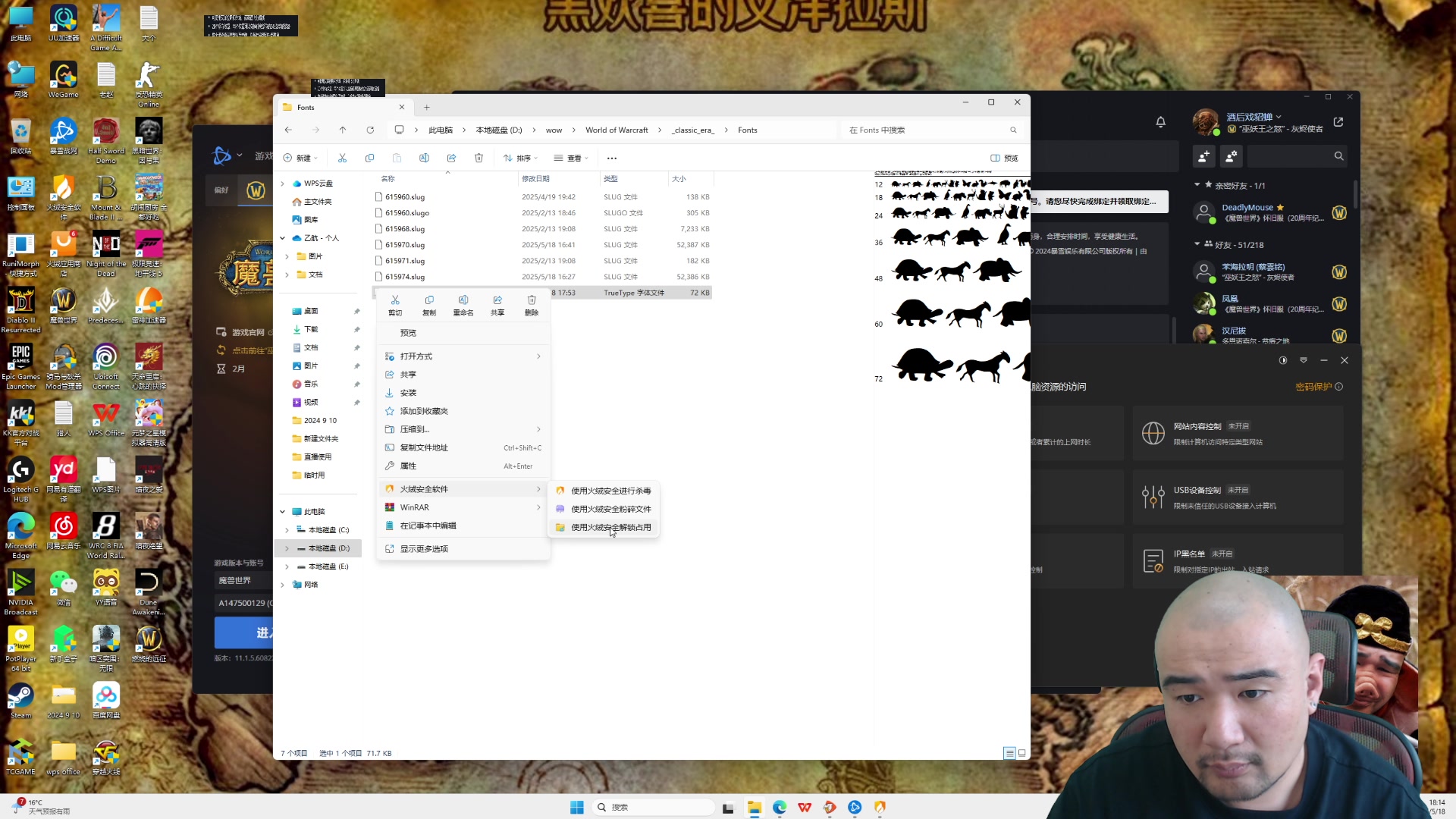Open the View dropdown
Image resolution: width=1456 pixels, height=819 pixels.
point(571,158)
